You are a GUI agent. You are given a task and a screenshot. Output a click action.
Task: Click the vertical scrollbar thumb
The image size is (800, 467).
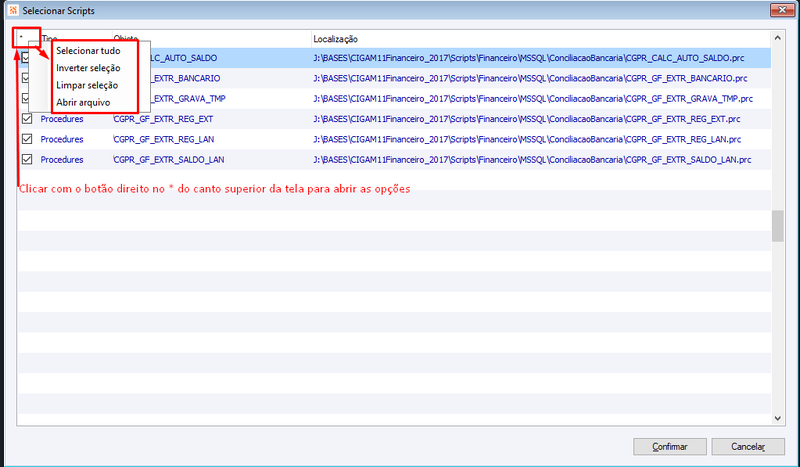pyautogui.click(x=778, y=226)
